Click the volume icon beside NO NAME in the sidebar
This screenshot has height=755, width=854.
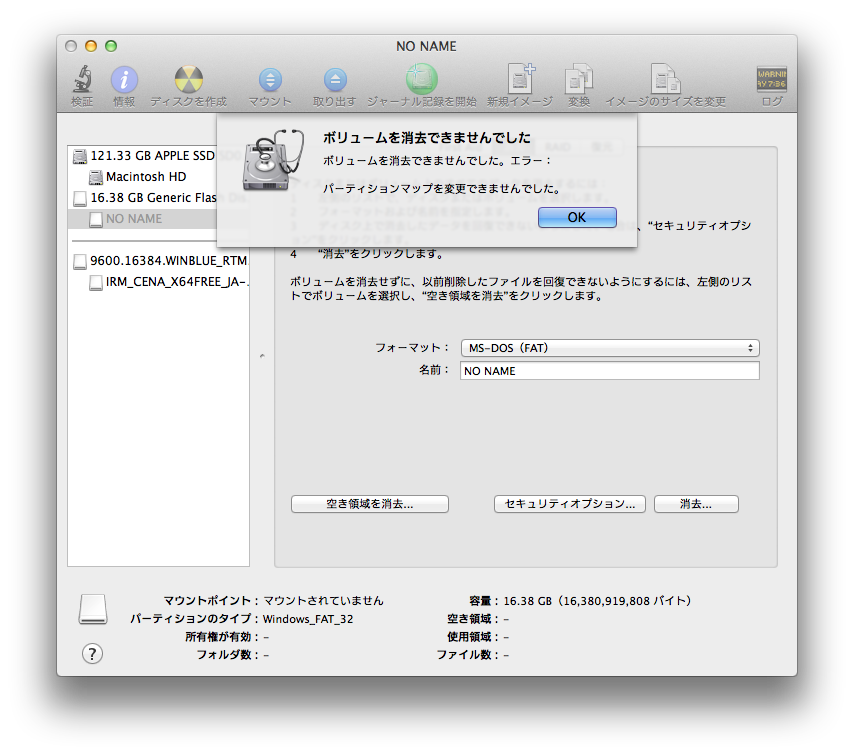click(96, 219)
